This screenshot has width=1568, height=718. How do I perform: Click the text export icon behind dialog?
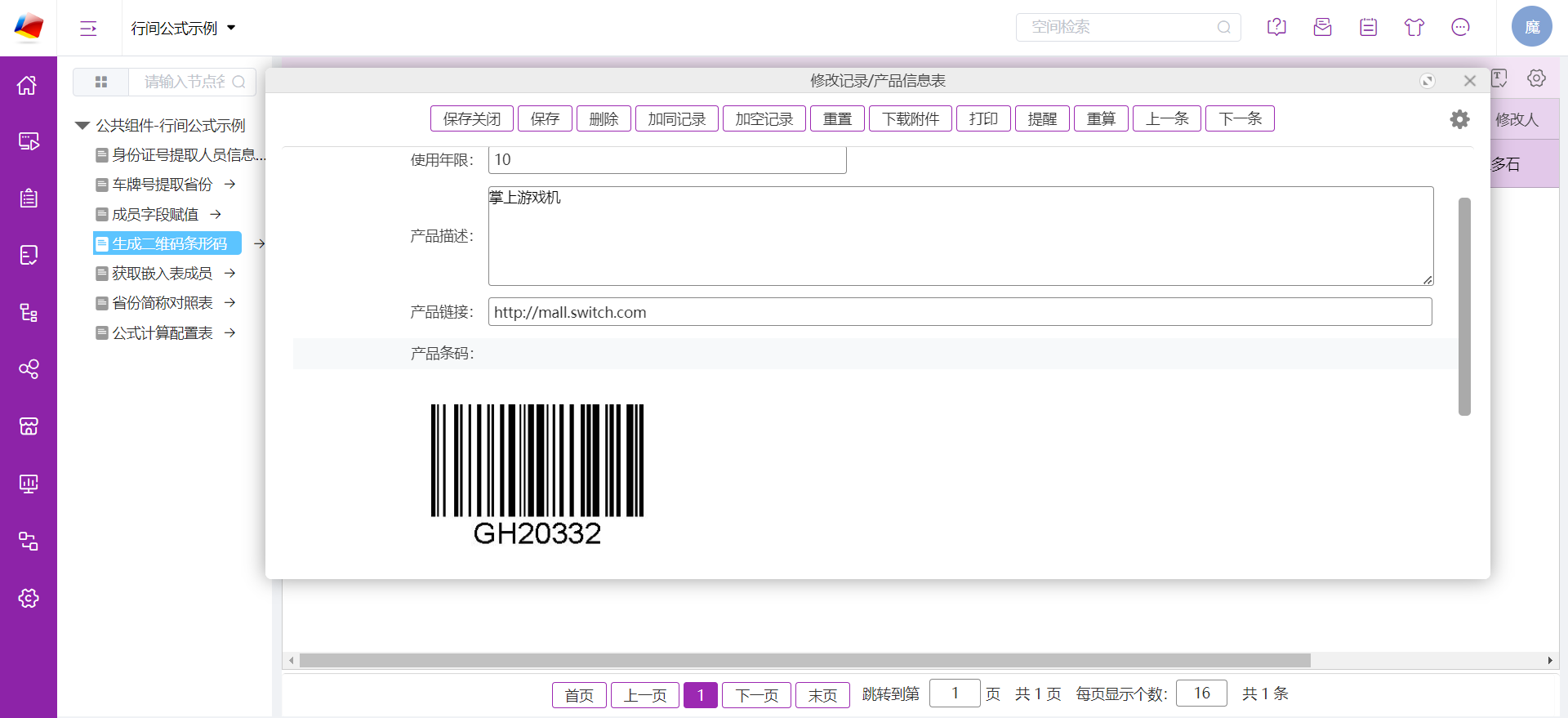[x=1499, y=78]
